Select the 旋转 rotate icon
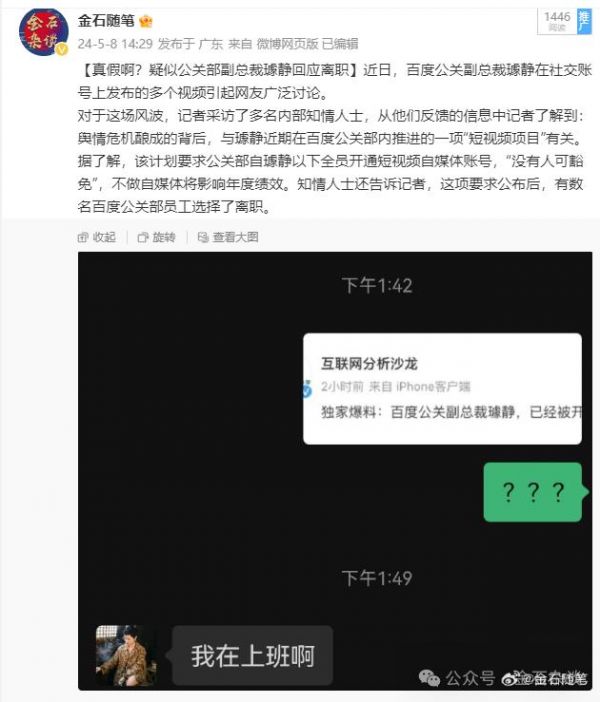Screen dimensions: 600x702 142,237
